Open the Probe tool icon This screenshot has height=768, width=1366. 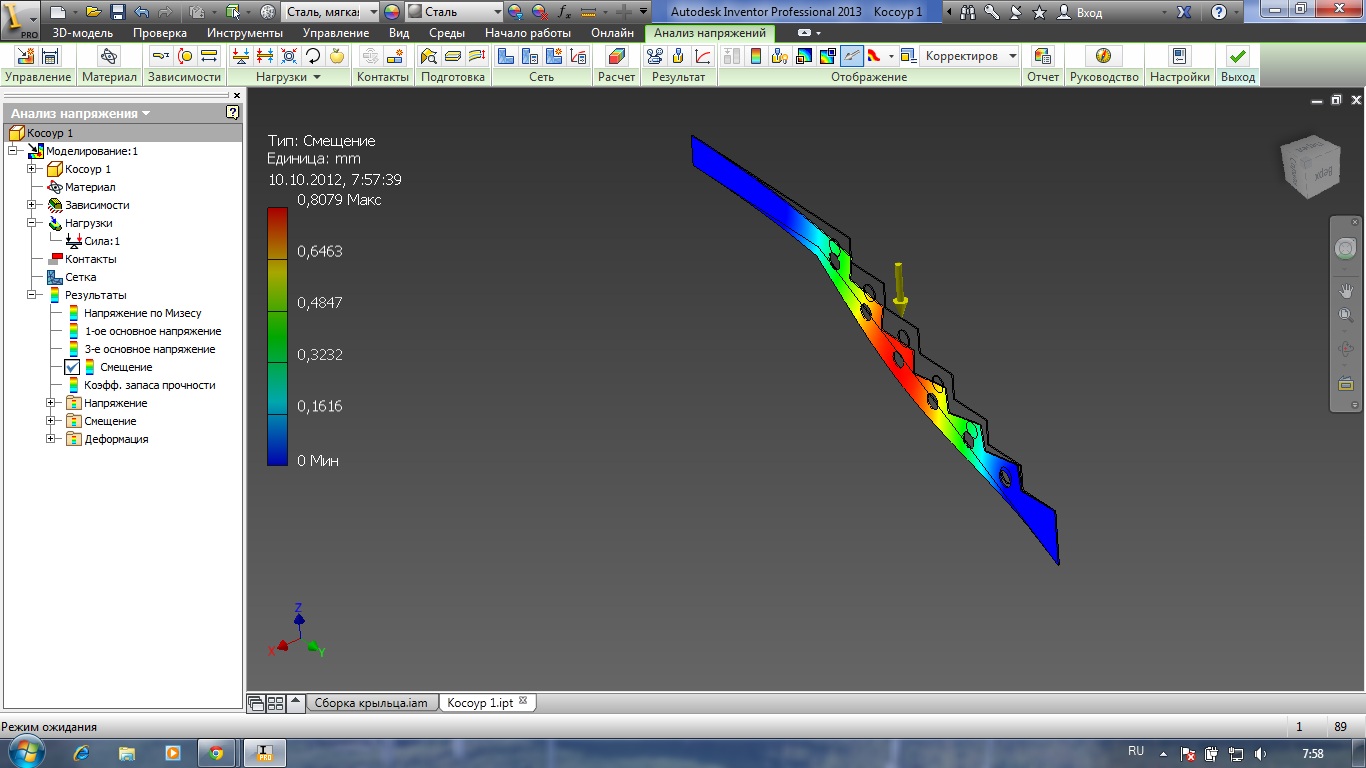click(x=679, y=56)
